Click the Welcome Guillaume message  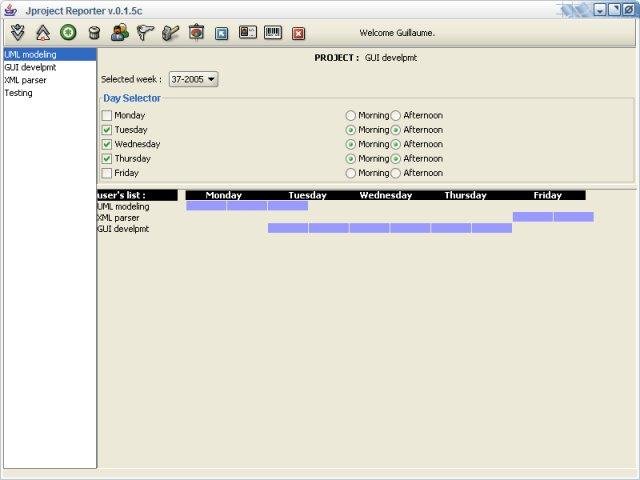[397, 33]
